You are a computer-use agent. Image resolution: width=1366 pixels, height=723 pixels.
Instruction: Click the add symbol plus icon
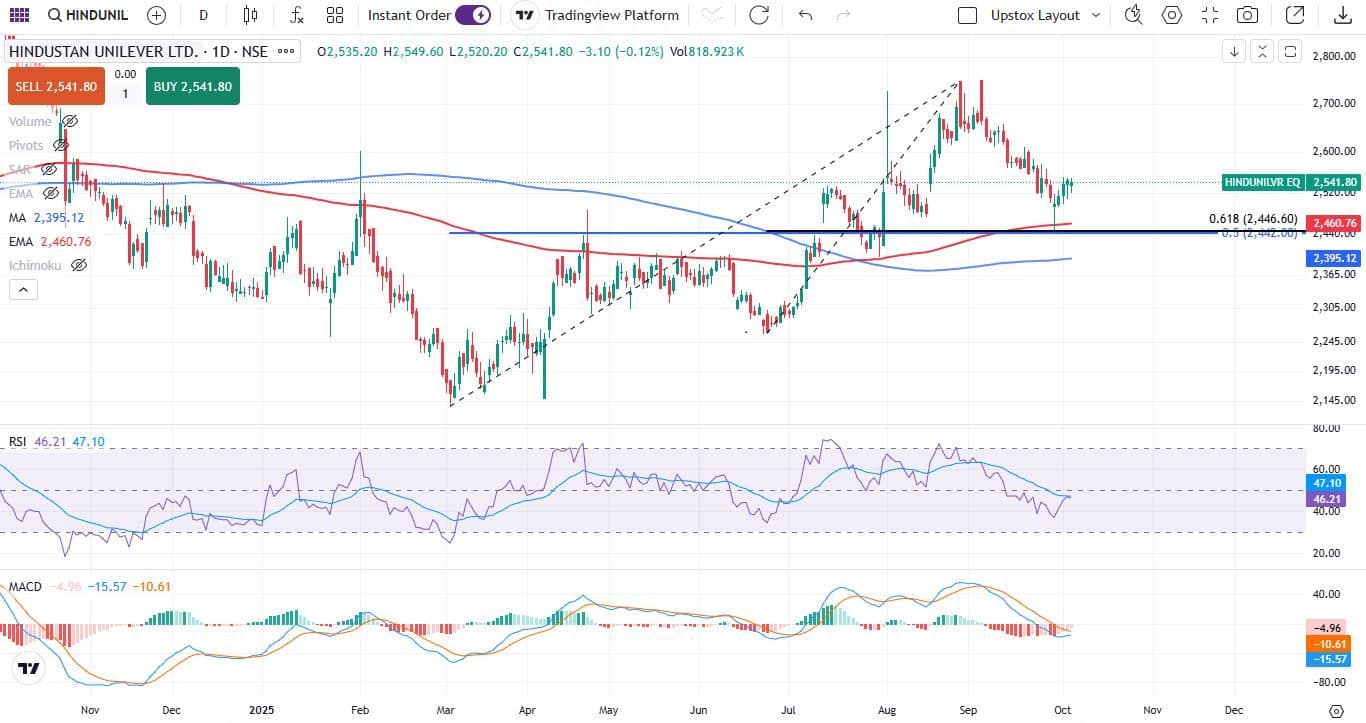pyautogui.click(x=156, y=15)
